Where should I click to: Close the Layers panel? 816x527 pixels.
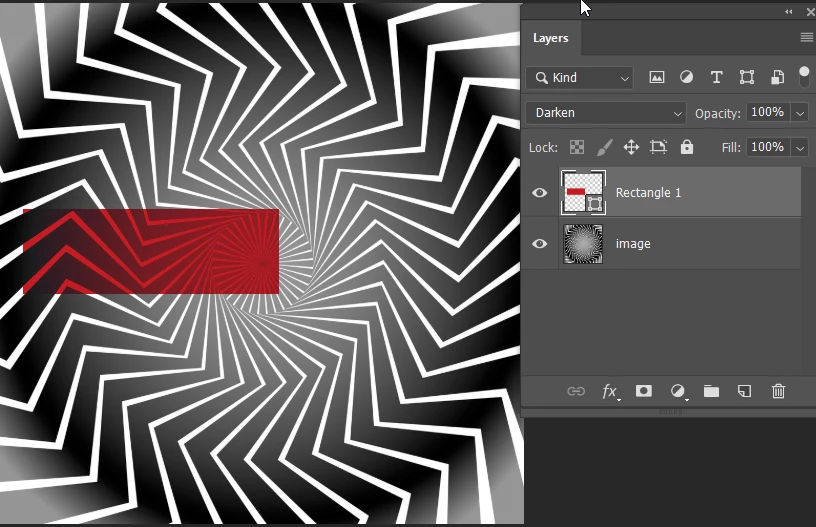(810, 11)
